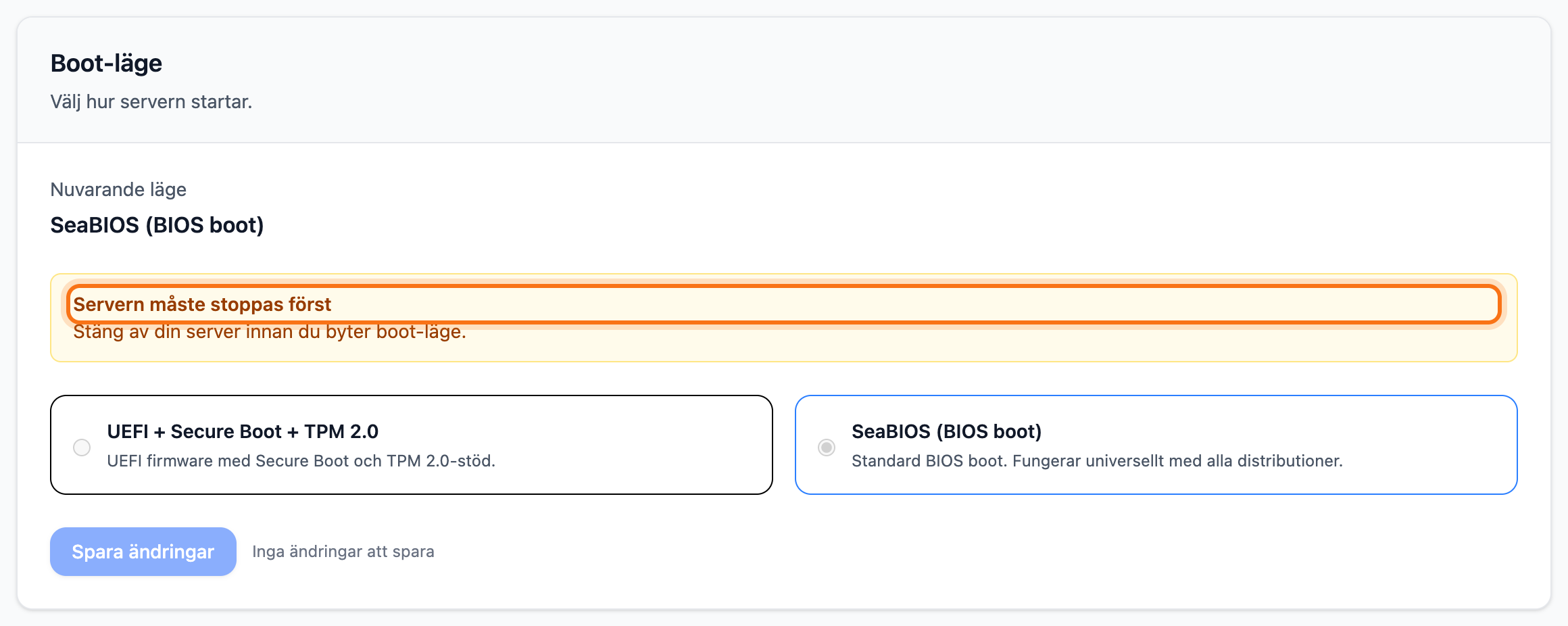This screenshot has width=1568, height=626.
Task: Click the UEFI firmware description text
Action: click(301, 461)
